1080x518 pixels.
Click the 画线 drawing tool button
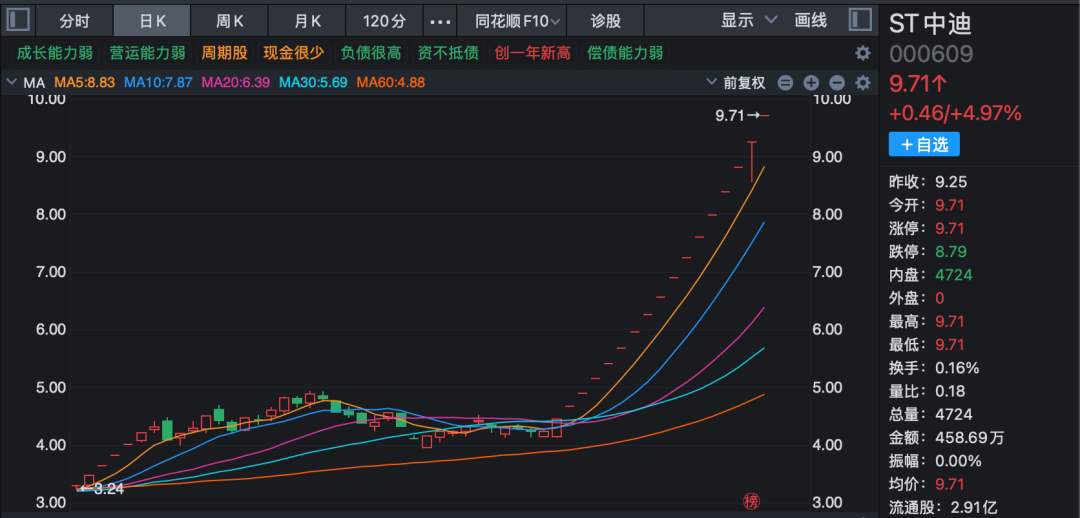810,21
